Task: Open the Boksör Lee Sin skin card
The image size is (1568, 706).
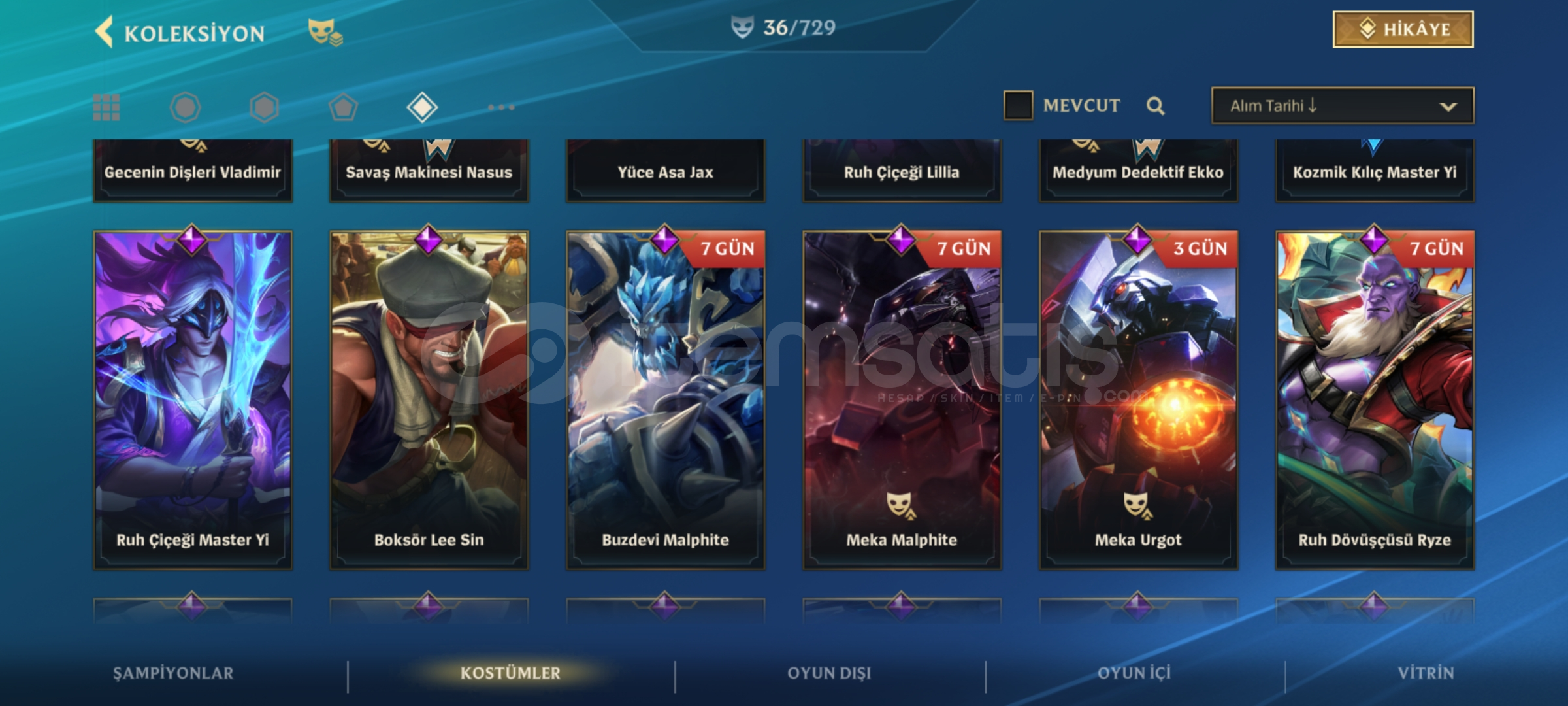Action: point(429,400)
